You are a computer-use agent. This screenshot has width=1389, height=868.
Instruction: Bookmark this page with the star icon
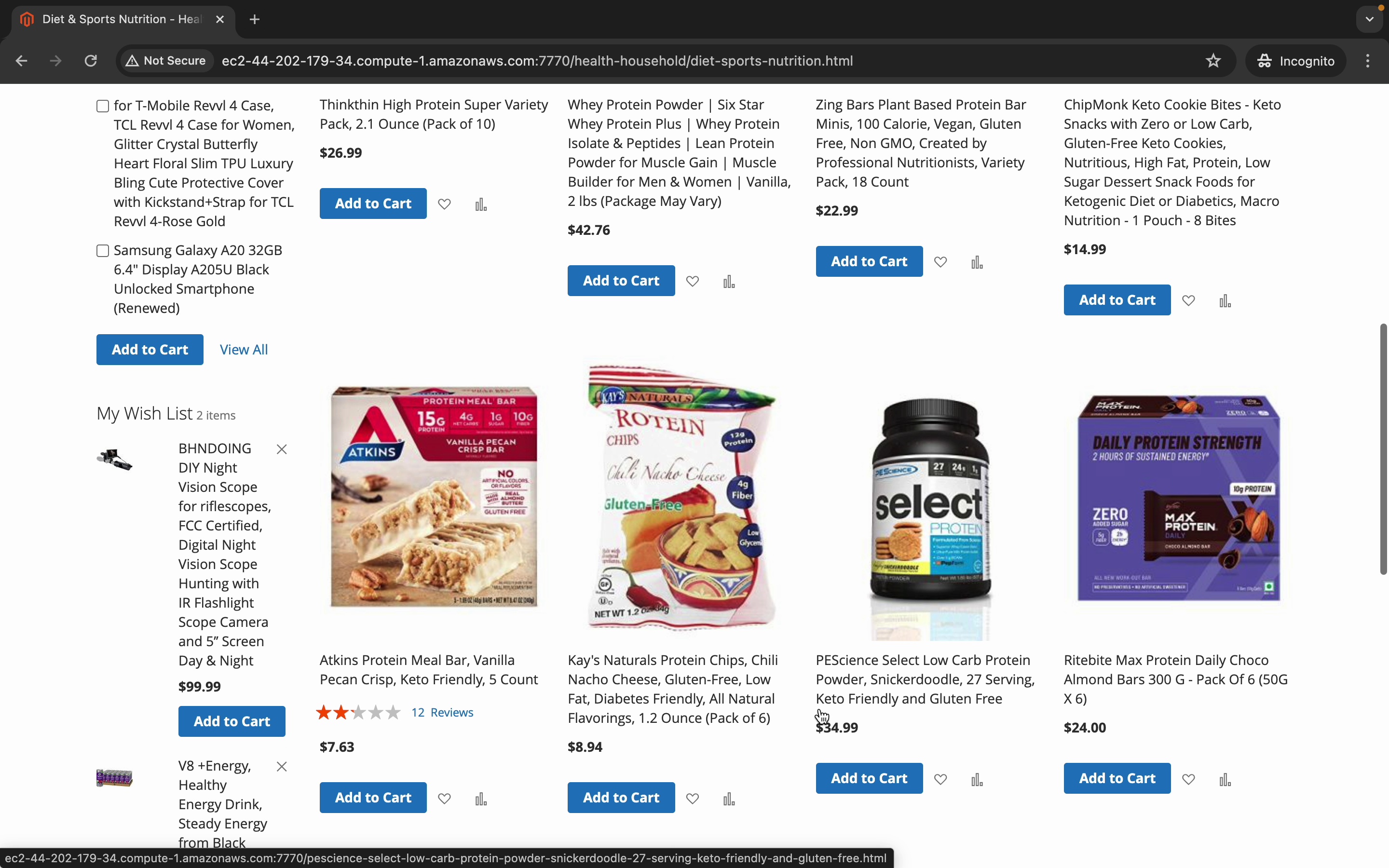coord(1213,61)
